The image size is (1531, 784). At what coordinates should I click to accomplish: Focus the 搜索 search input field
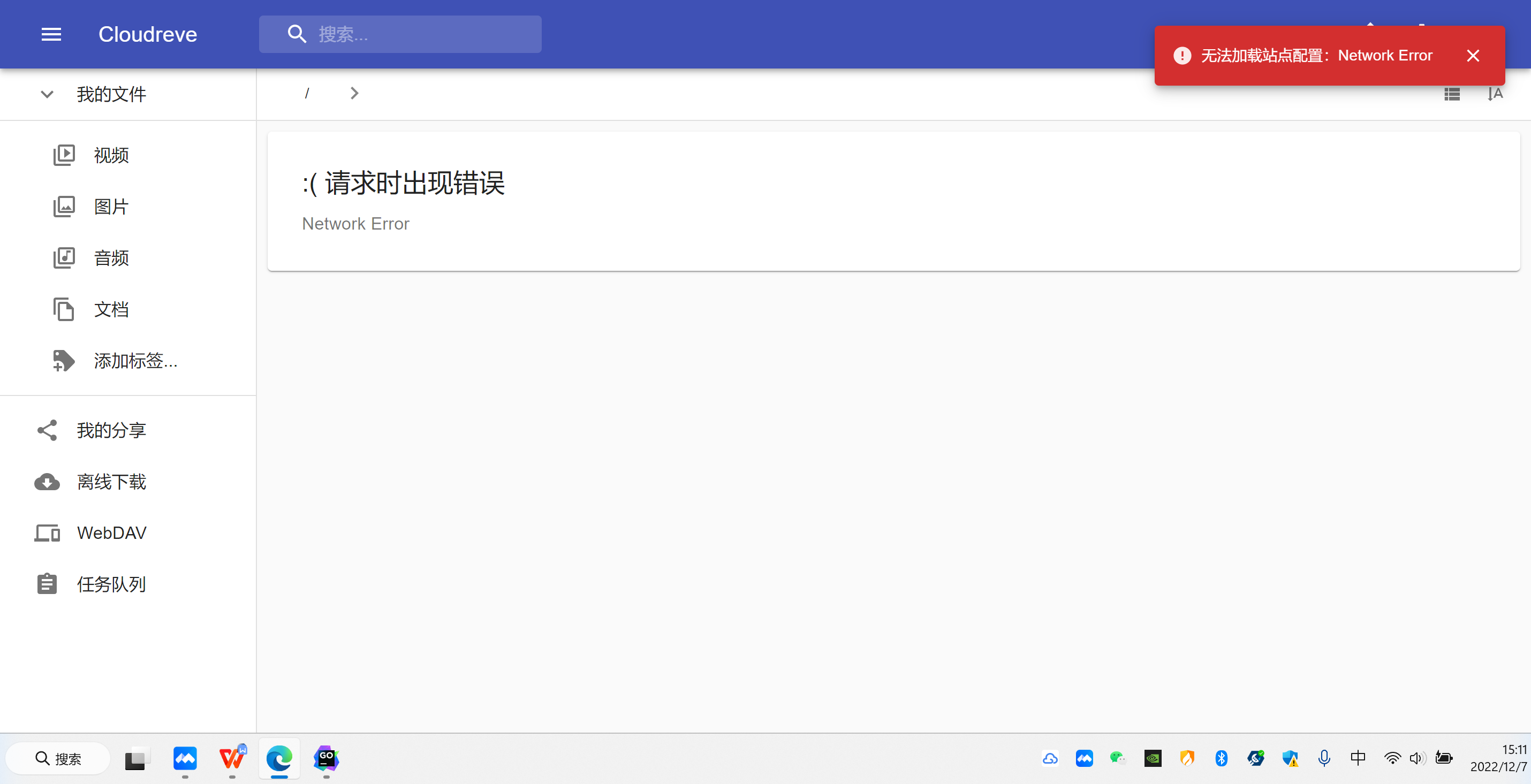pyautogui.click(x=400, y=34)
